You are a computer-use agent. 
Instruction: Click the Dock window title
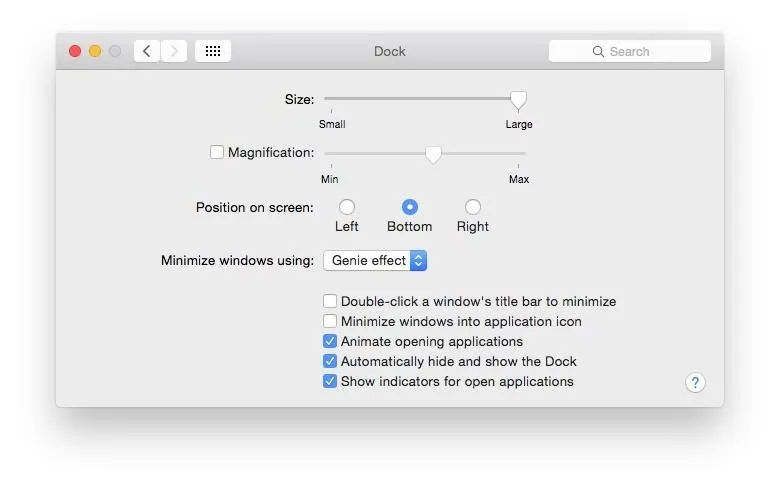tap(390, 51)
